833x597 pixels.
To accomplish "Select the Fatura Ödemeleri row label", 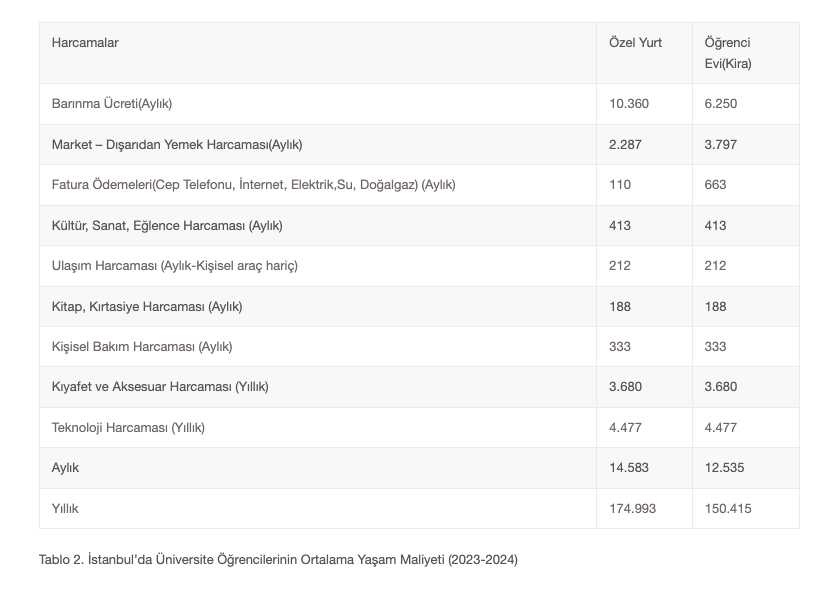I will point(253,185).
